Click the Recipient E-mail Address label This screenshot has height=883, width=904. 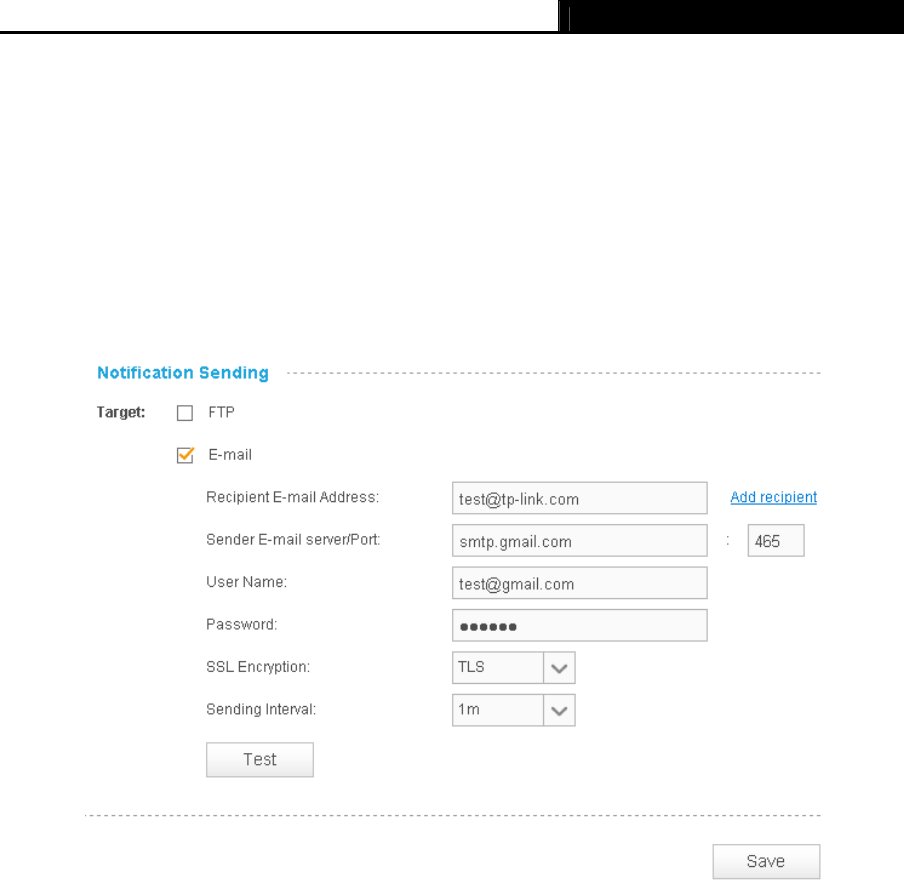[x=292, y=497]
